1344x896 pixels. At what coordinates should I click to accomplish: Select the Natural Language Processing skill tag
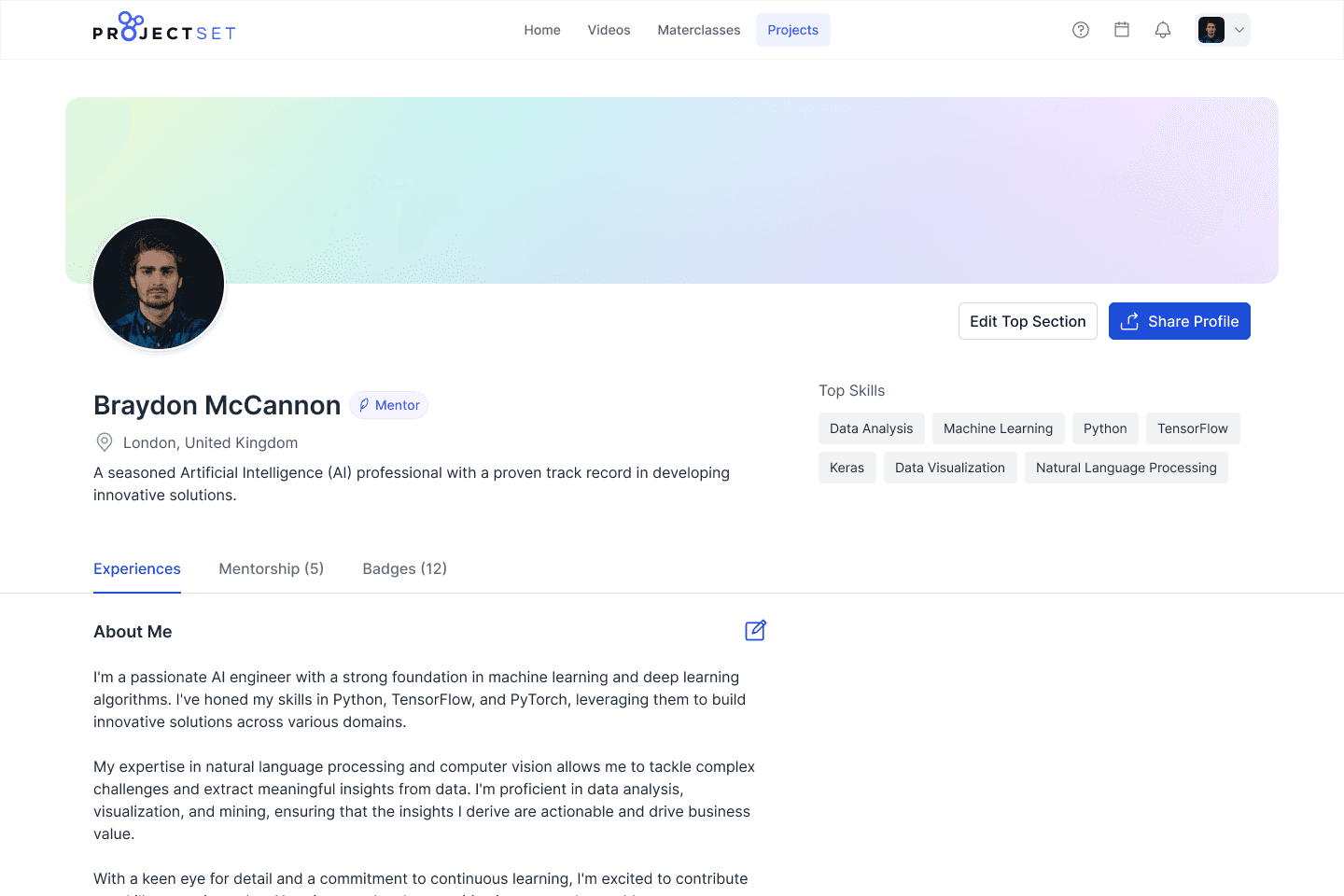[x=1127, y=468]
